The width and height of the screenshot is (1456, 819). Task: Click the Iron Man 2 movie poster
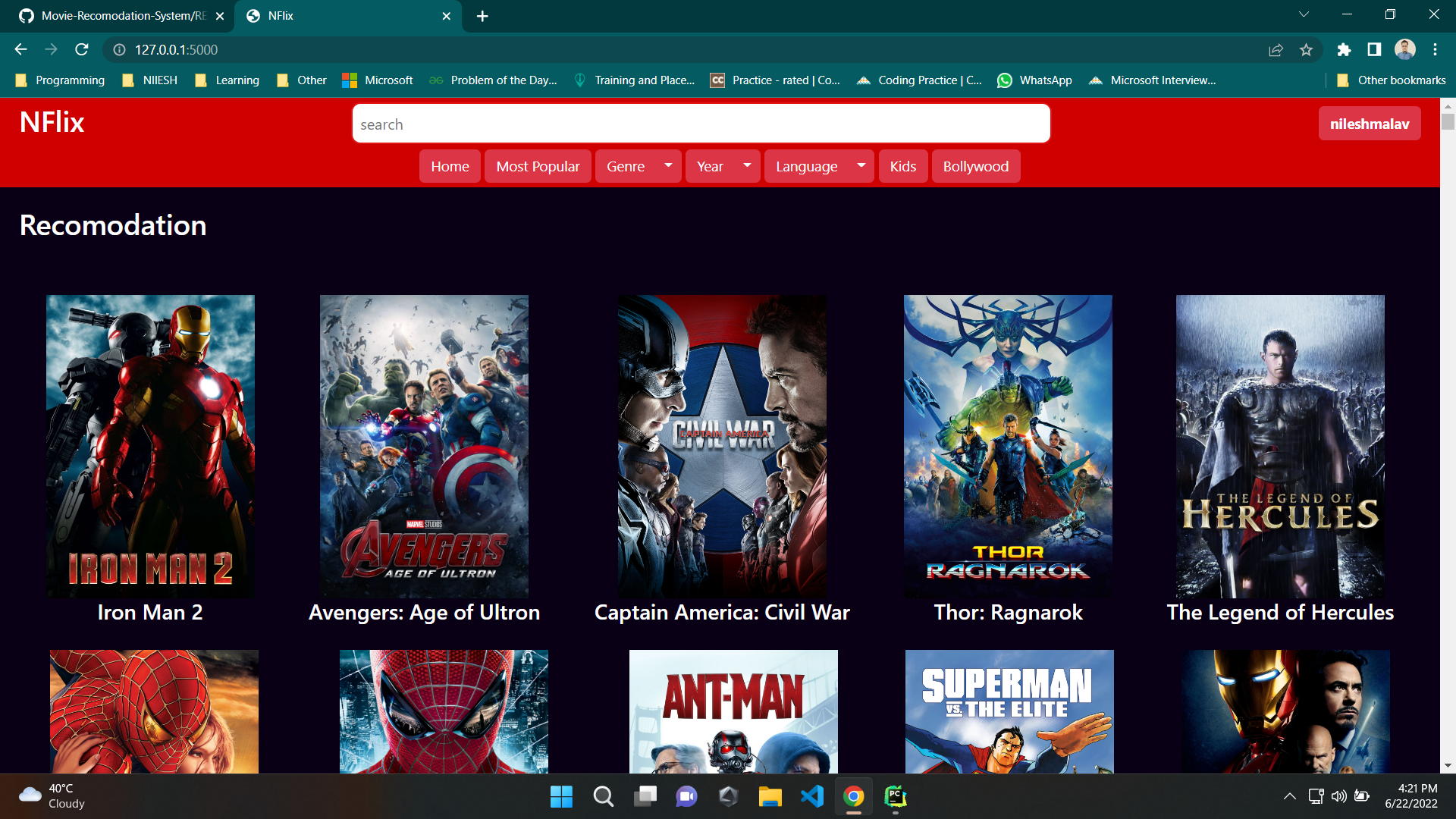[x=150, y=445]
